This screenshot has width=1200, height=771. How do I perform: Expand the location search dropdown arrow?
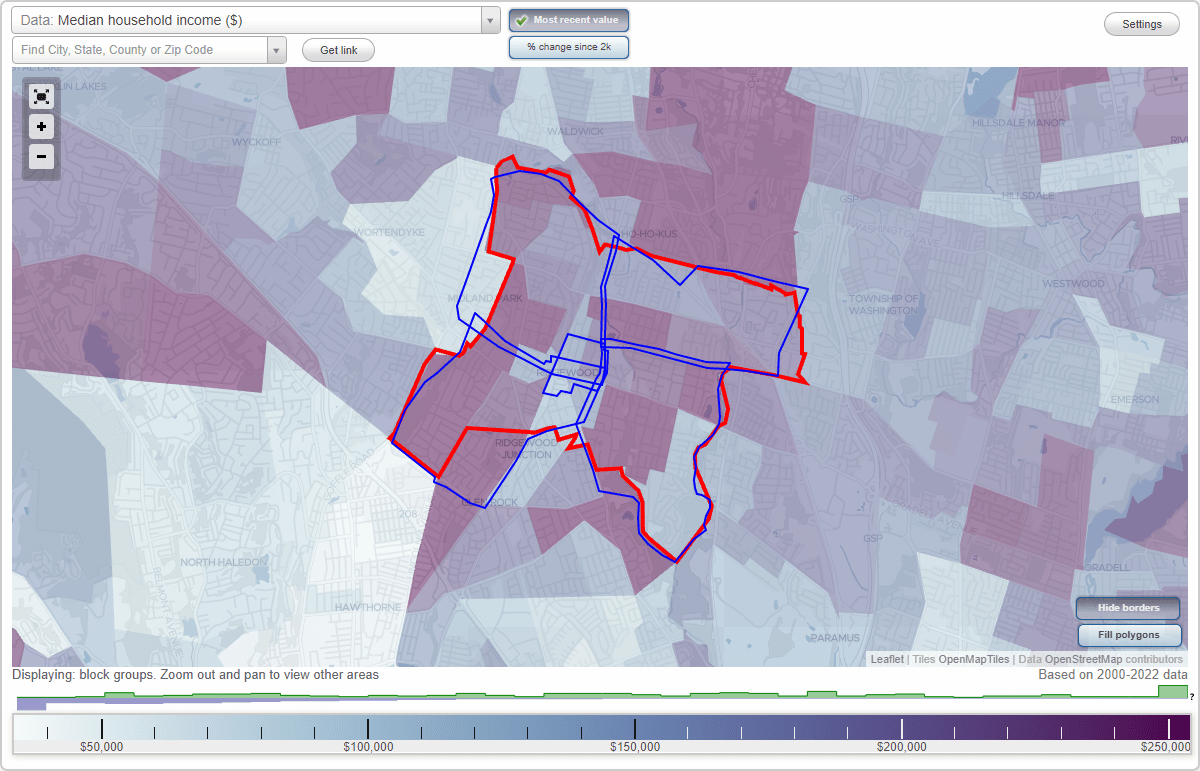277,49
